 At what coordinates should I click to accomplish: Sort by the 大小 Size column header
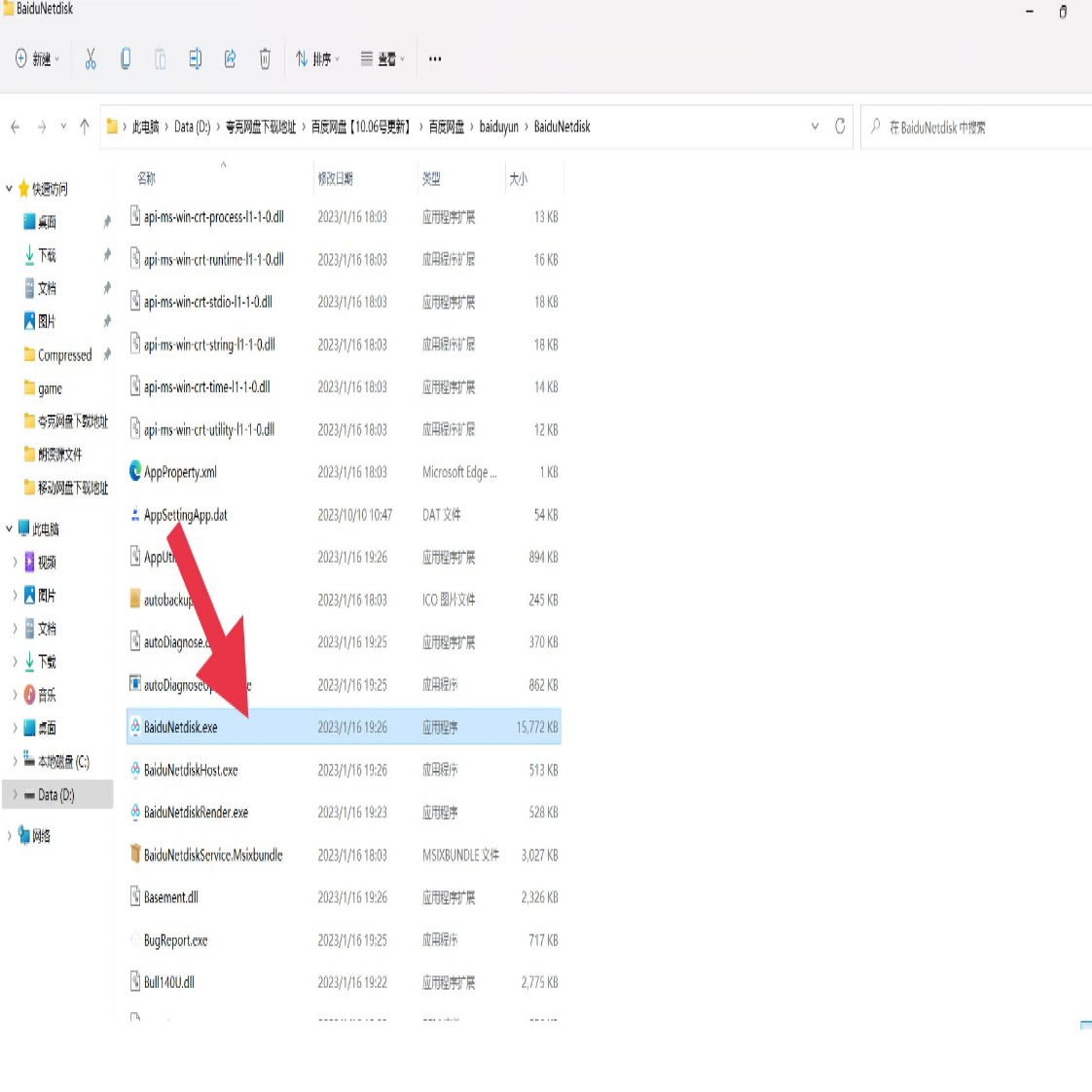[x=518, y=178]
